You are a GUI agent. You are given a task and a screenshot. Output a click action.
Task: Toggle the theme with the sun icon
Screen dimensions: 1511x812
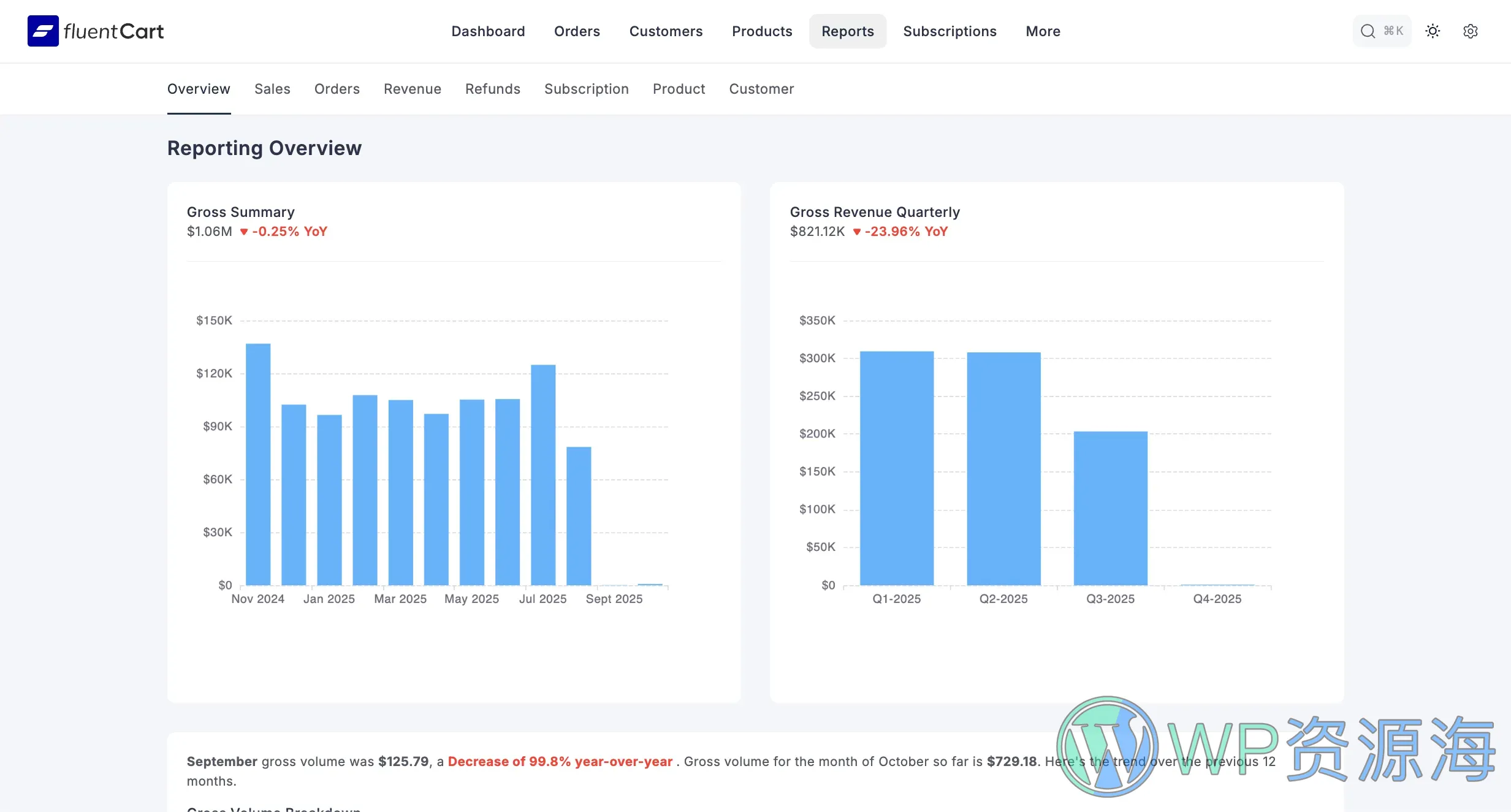click(x=1433, y=31)
